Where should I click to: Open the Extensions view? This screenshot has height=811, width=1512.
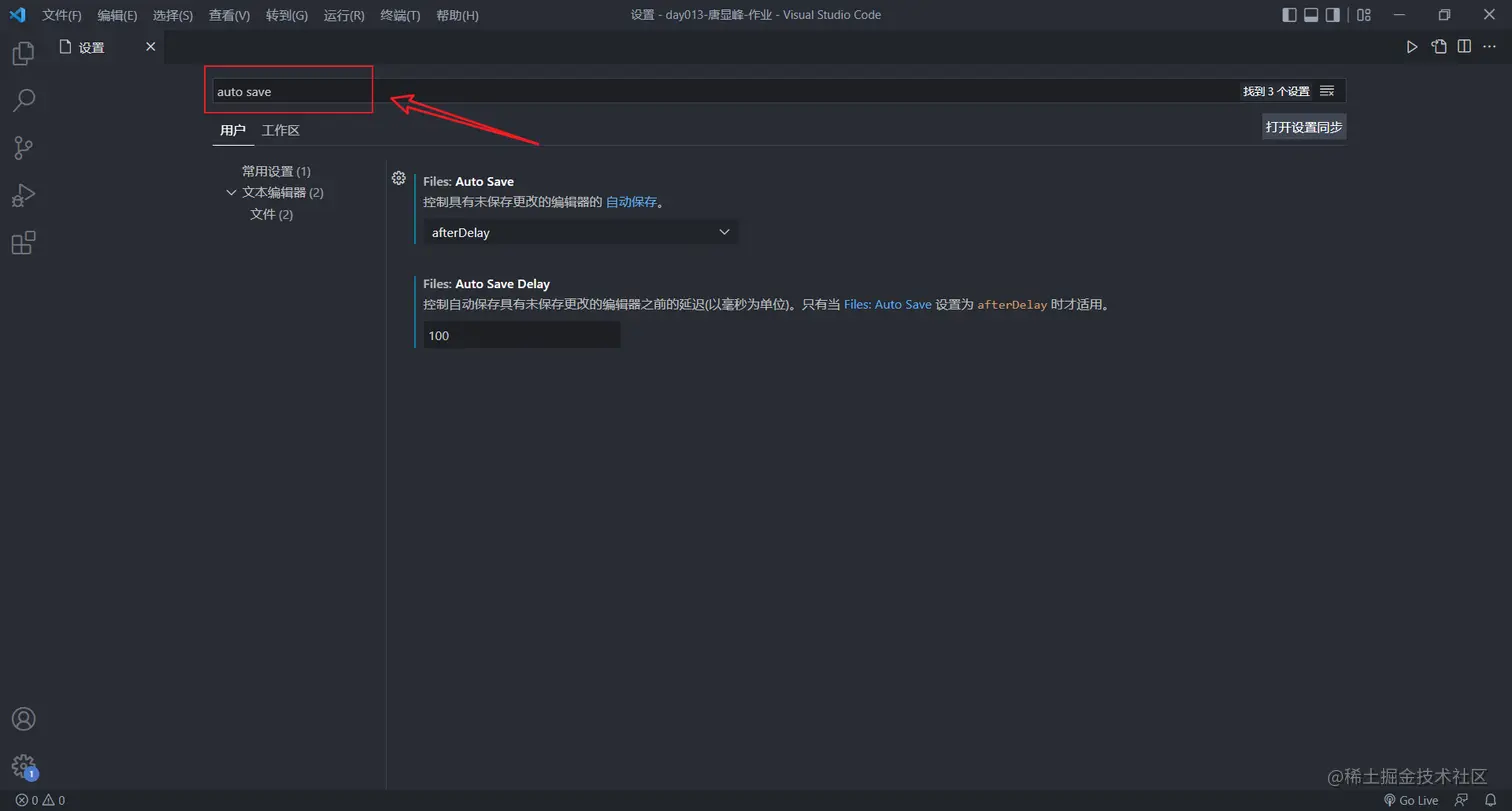pos(23,243)
